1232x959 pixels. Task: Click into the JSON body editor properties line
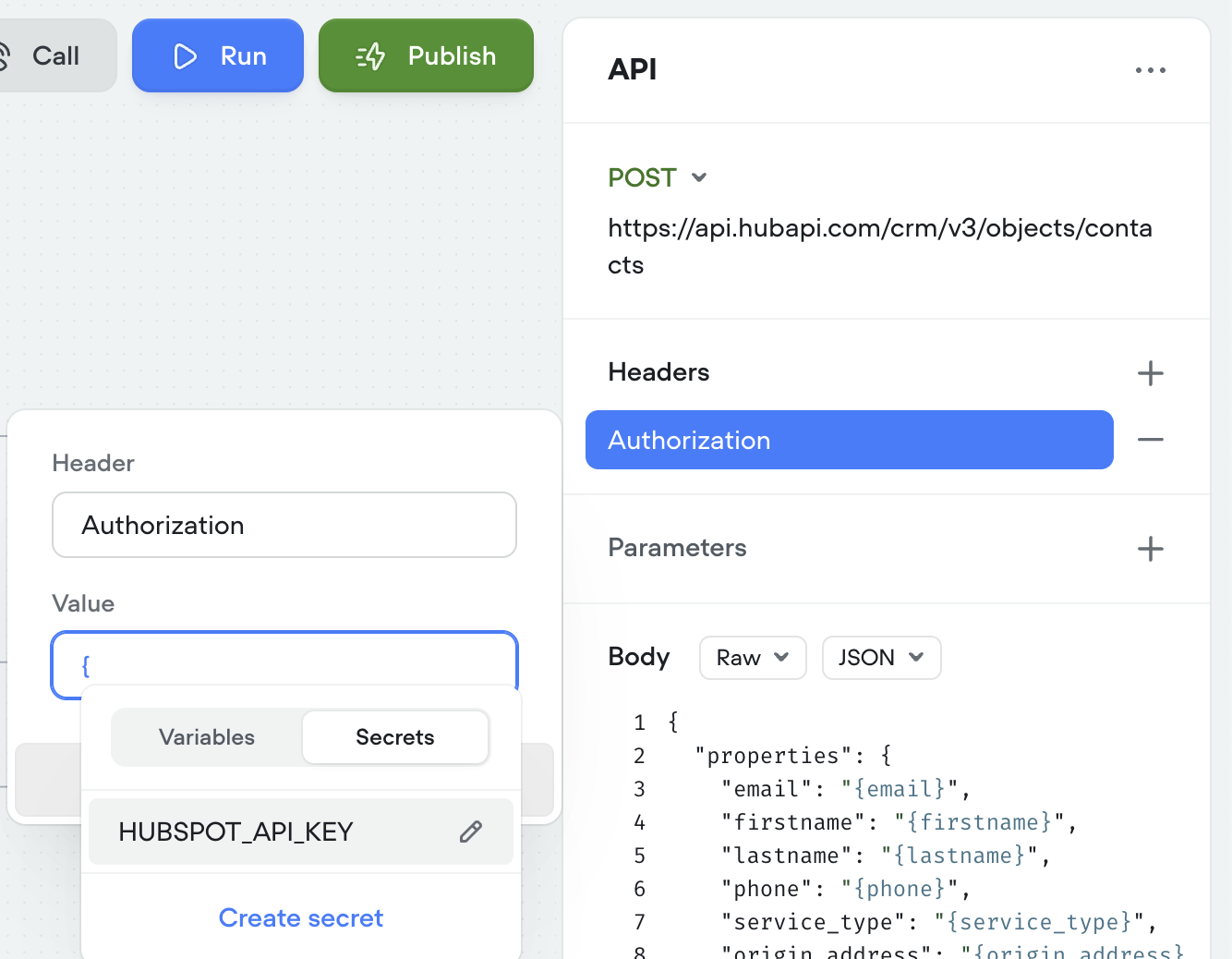792,756
